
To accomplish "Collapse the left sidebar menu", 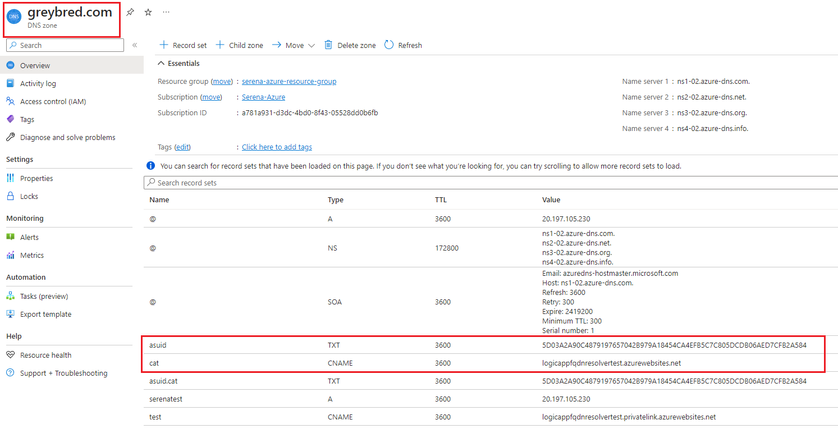I will [135, 45].
